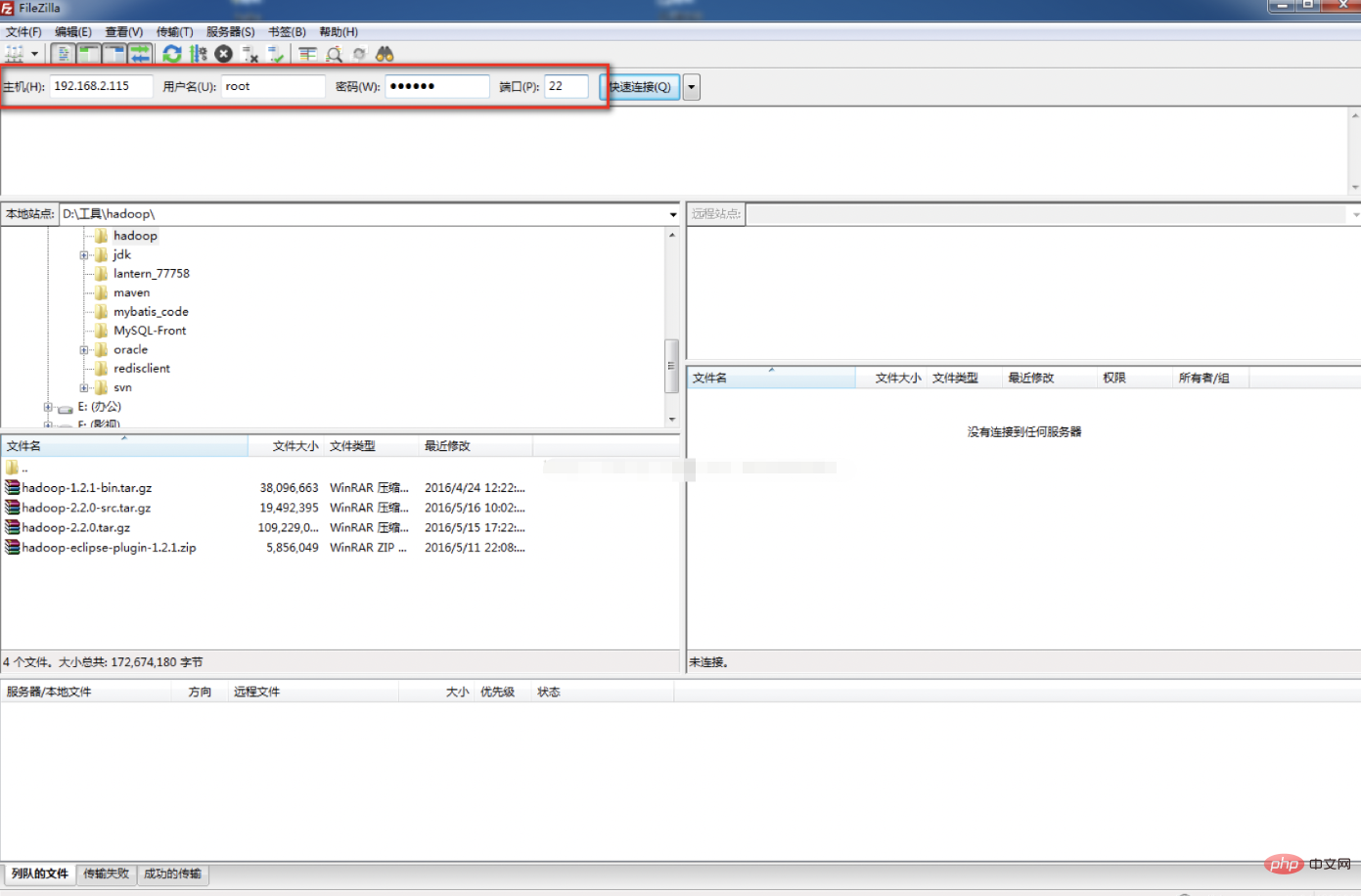Open the local site path dropdown
Screen dimensions: 1361x896
click(673, 214)
